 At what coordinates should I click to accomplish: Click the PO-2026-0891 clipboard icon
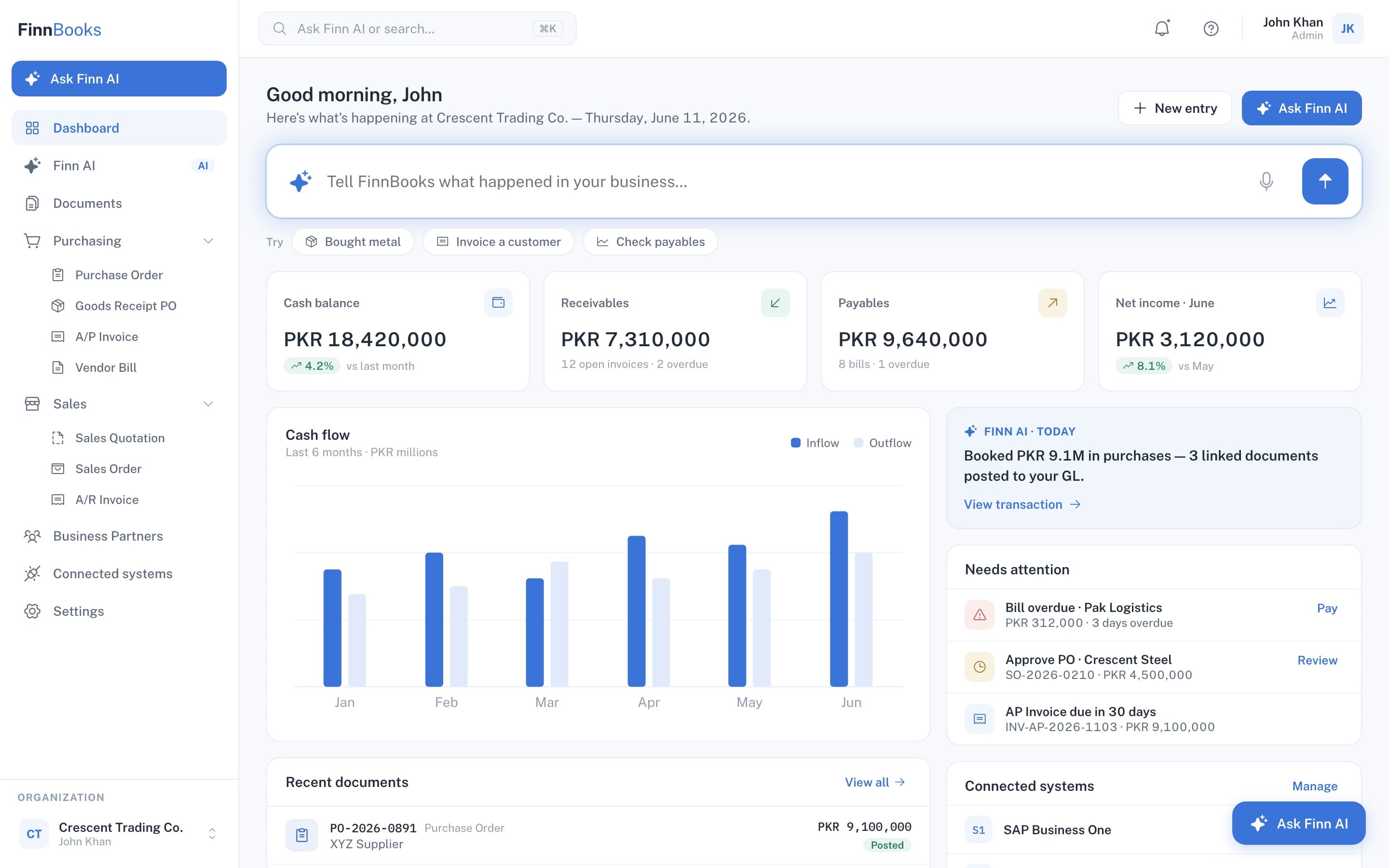(302, 835)
